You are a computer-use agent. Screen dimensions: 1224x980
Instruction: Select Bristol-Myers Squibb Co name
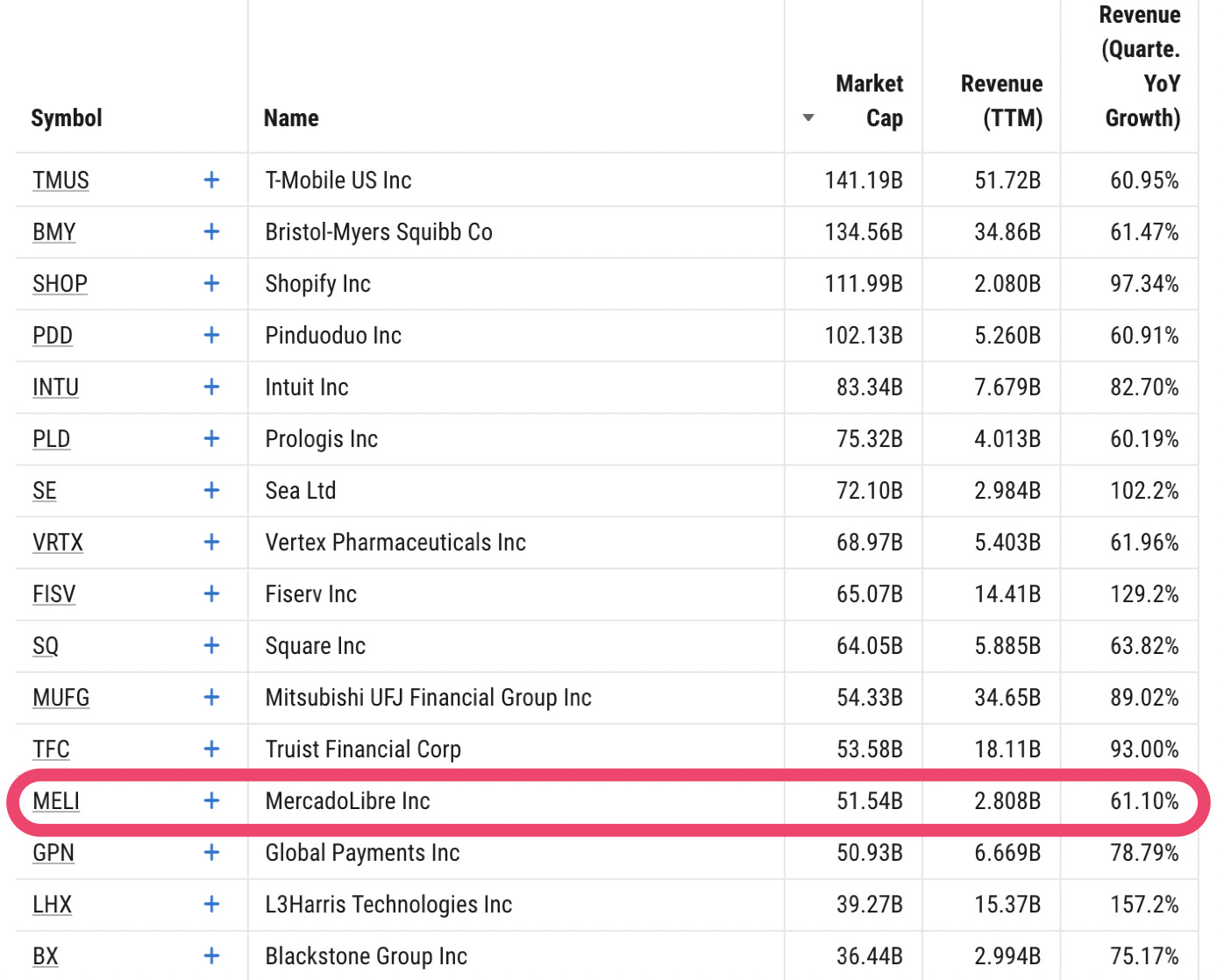point(379,232)
